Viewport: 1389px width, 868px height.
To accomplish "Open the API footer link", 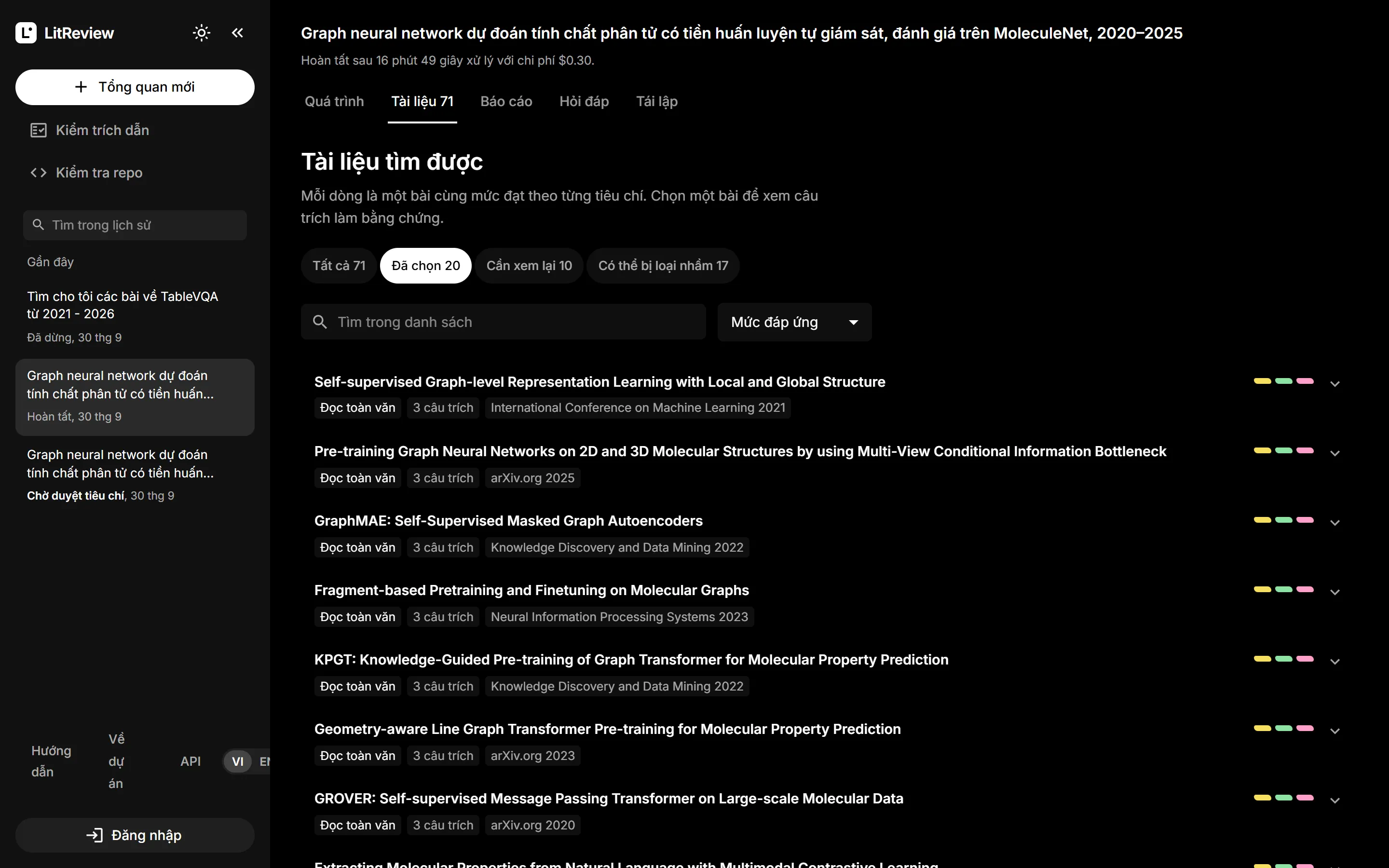I will 191,762.
